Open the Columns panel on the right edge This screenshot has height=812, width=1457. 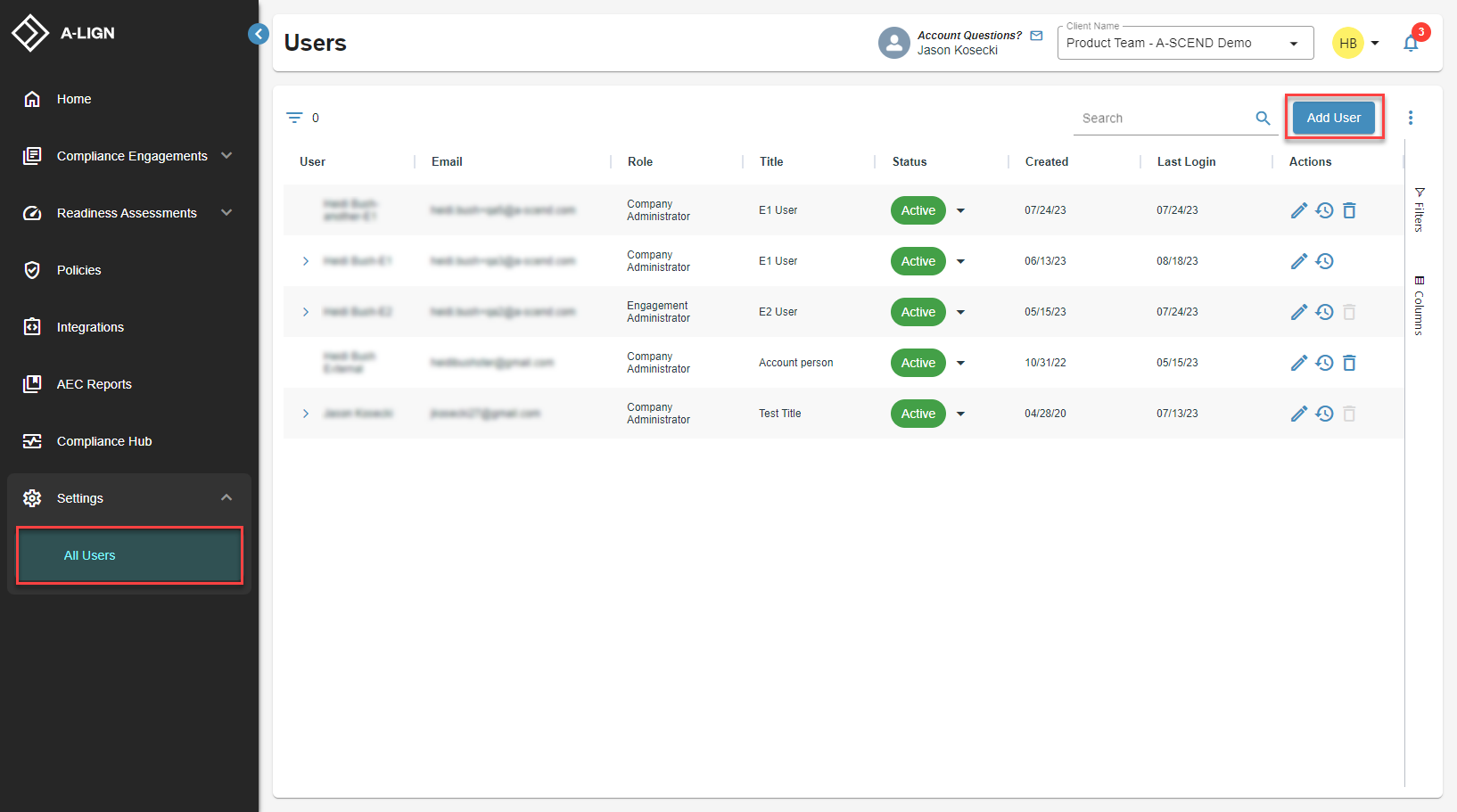(1419, 306)
